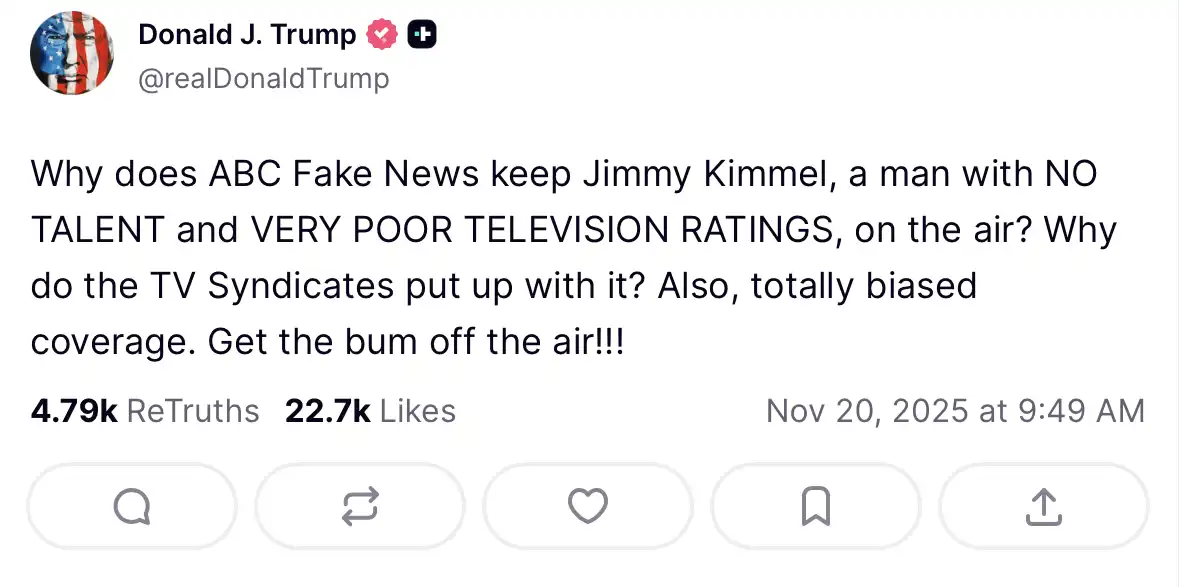Screen dimensions: 1179x587
Task: Open the share upload icon
Action: click(x=1043, y=507)
